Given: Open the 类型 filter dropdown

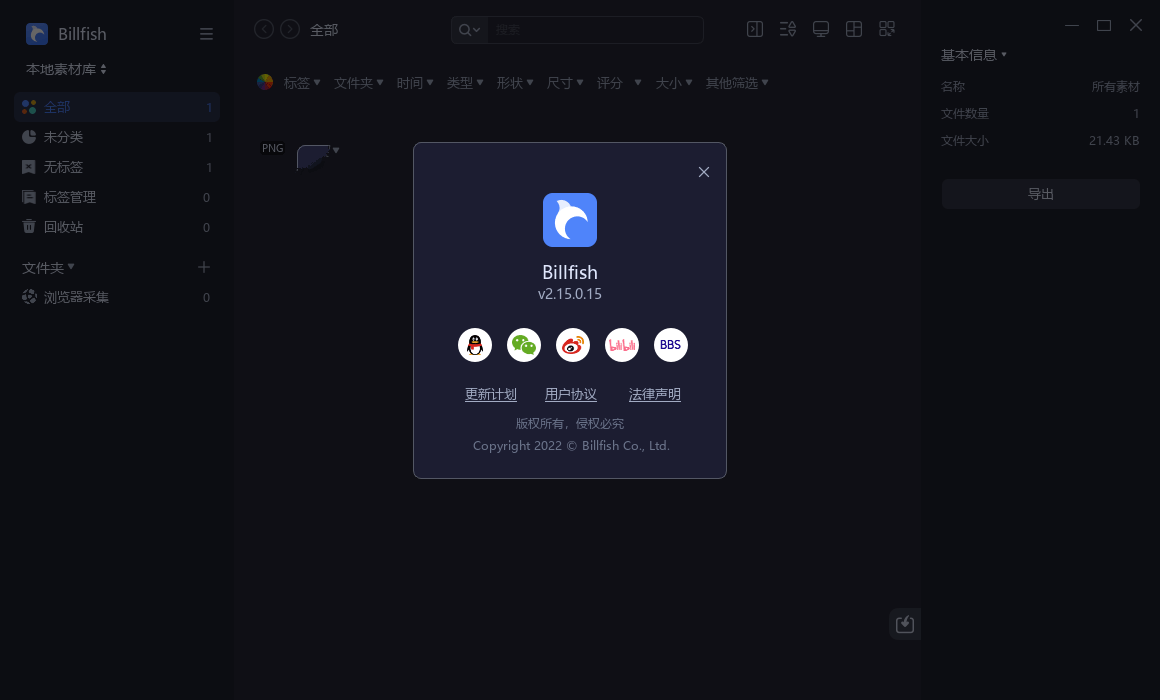Looking at the screenshot, I should click(x=464, y=83).
